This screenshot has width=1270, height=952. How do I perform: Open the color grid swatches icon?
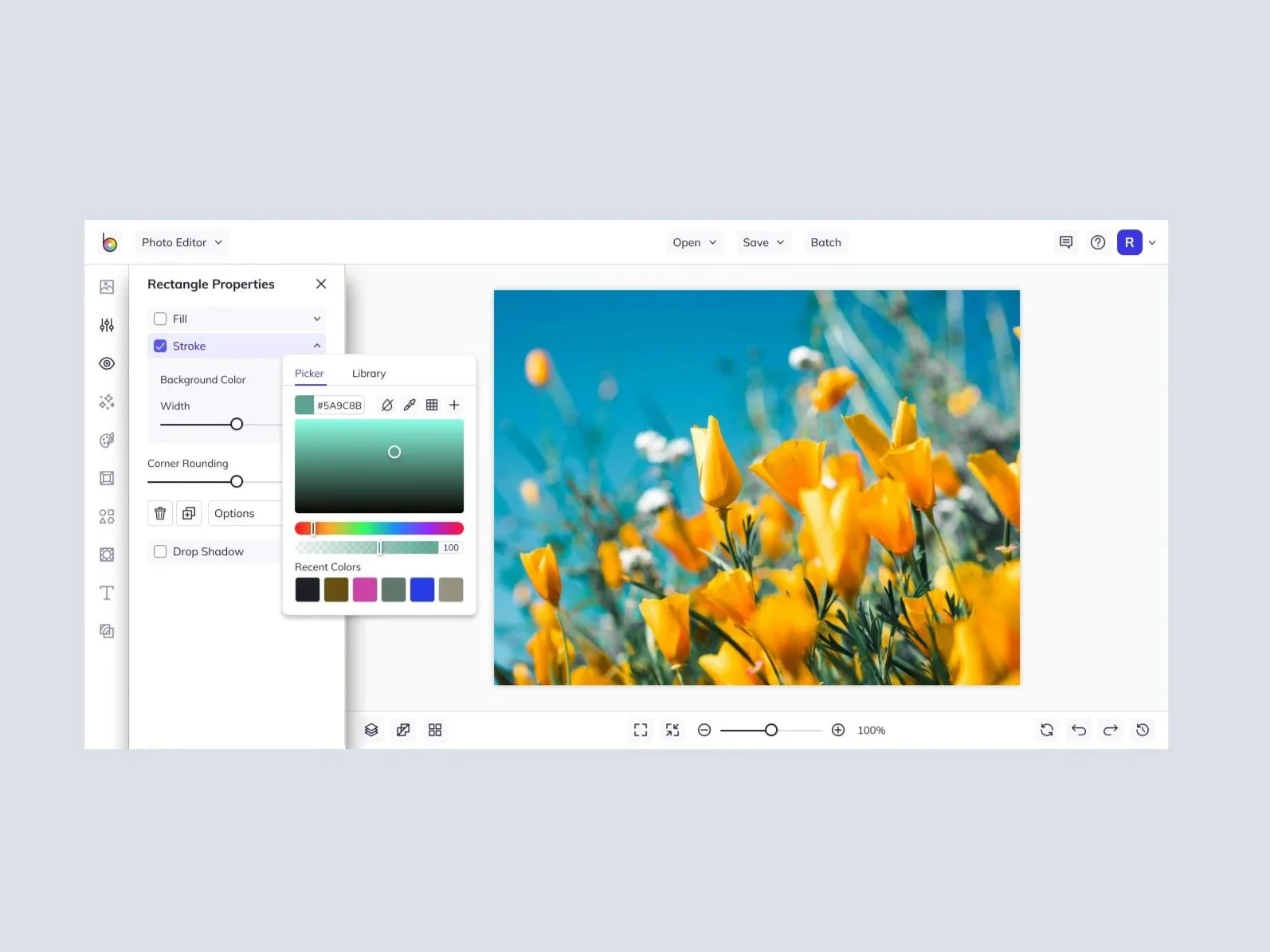432,405
